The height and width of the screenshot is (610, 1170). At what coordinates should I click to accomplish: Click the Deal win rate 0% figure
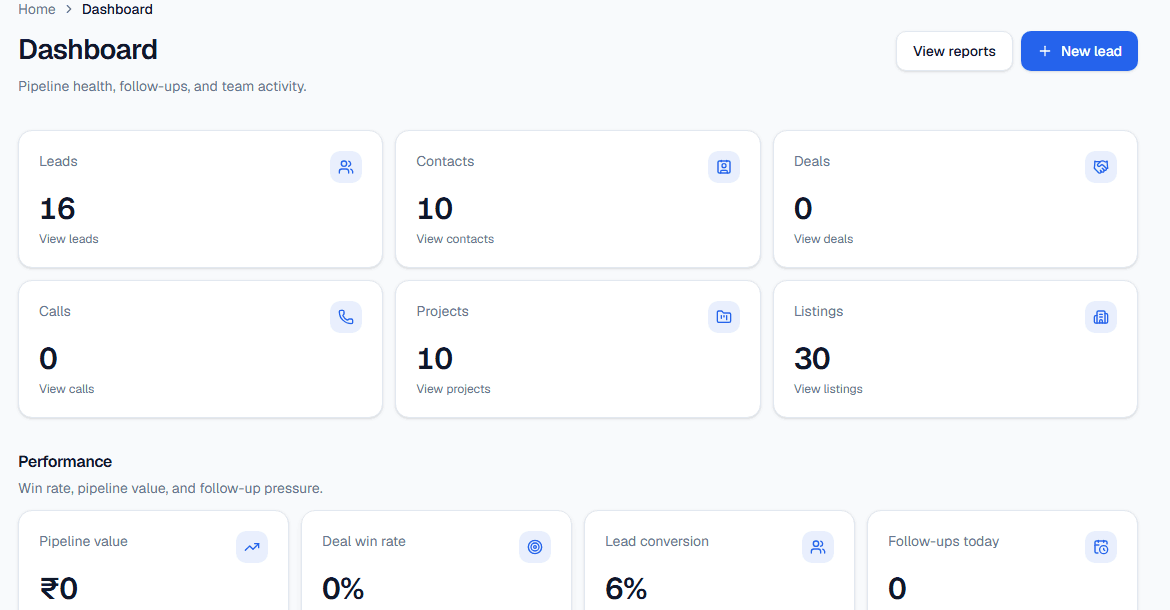coord(343,588)
